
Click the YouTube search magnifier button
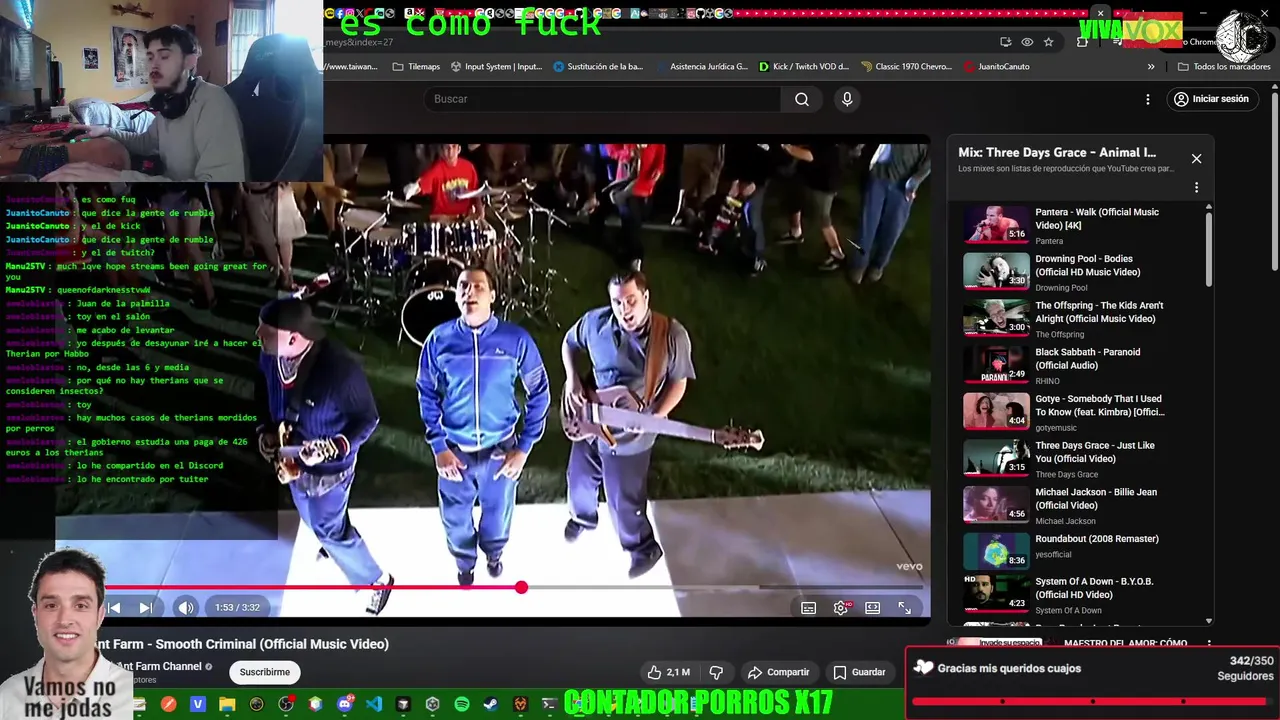[x=802, y=99]
